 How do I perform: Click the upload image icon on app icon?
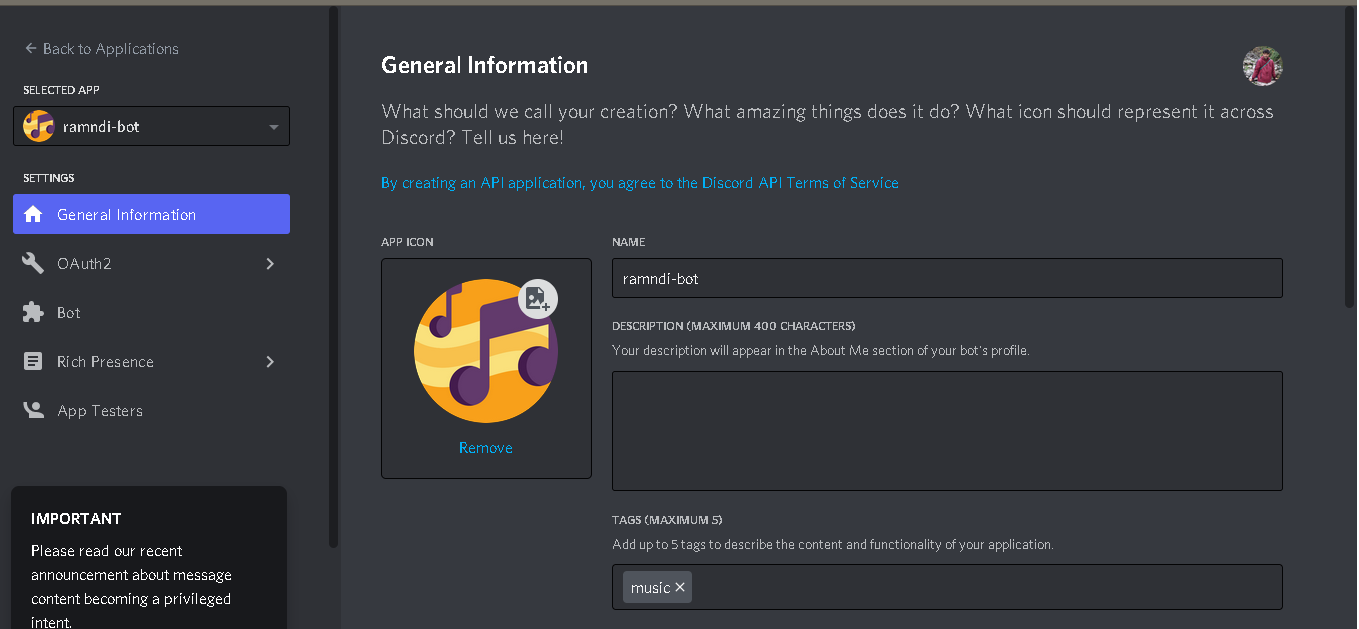click(538, 298)
